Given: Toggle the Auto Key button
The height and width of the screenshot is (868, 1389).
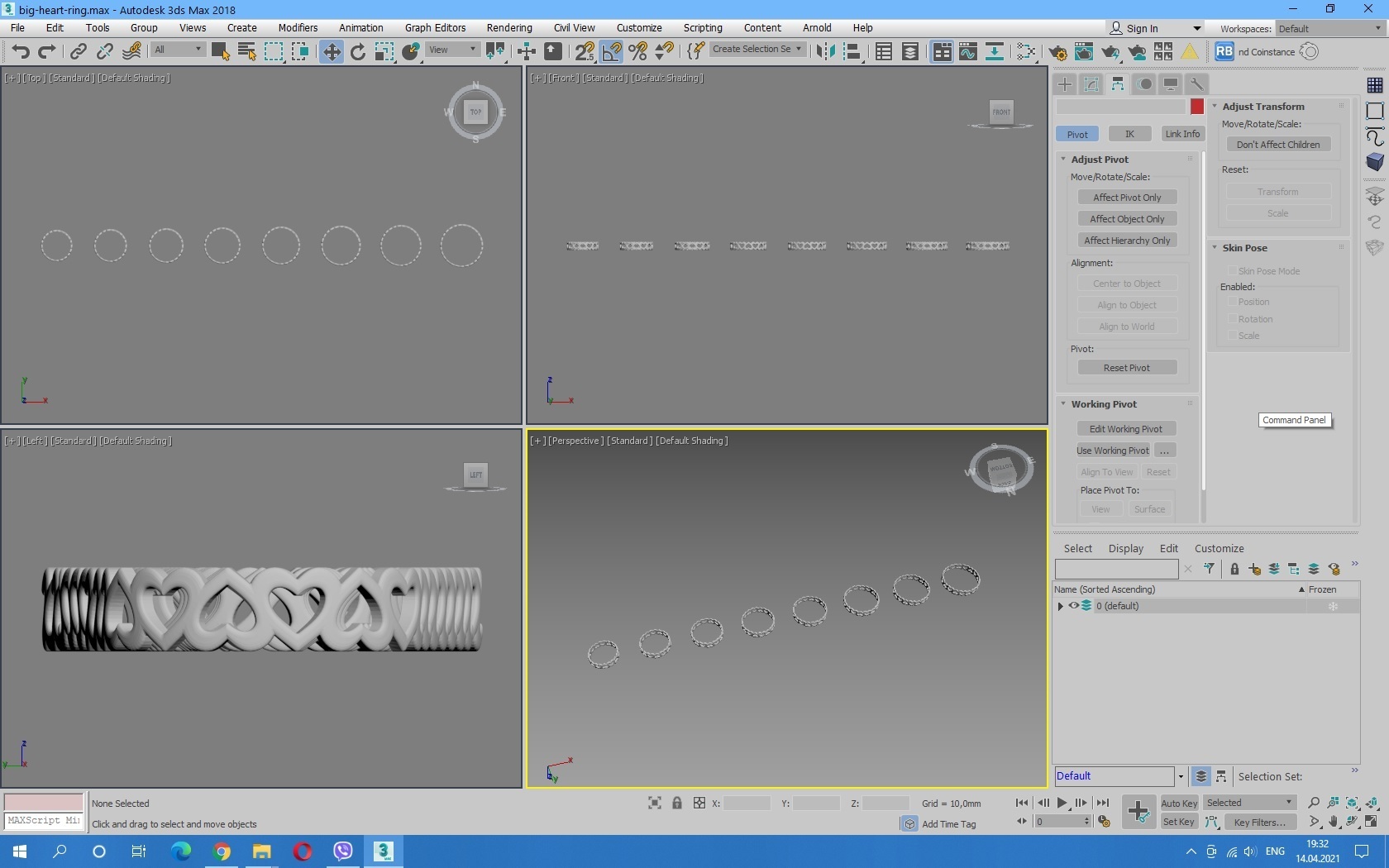Looking at the screenshot, I should (1179, 803).
